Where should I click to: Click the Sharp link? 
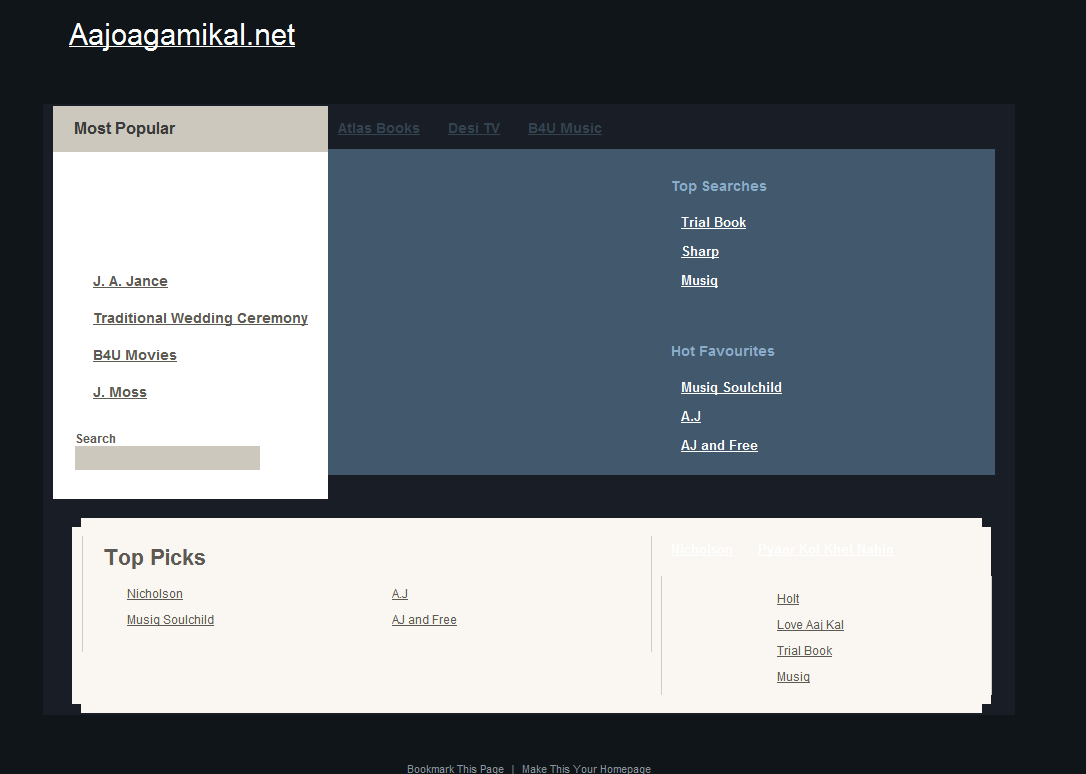[700, 251]
